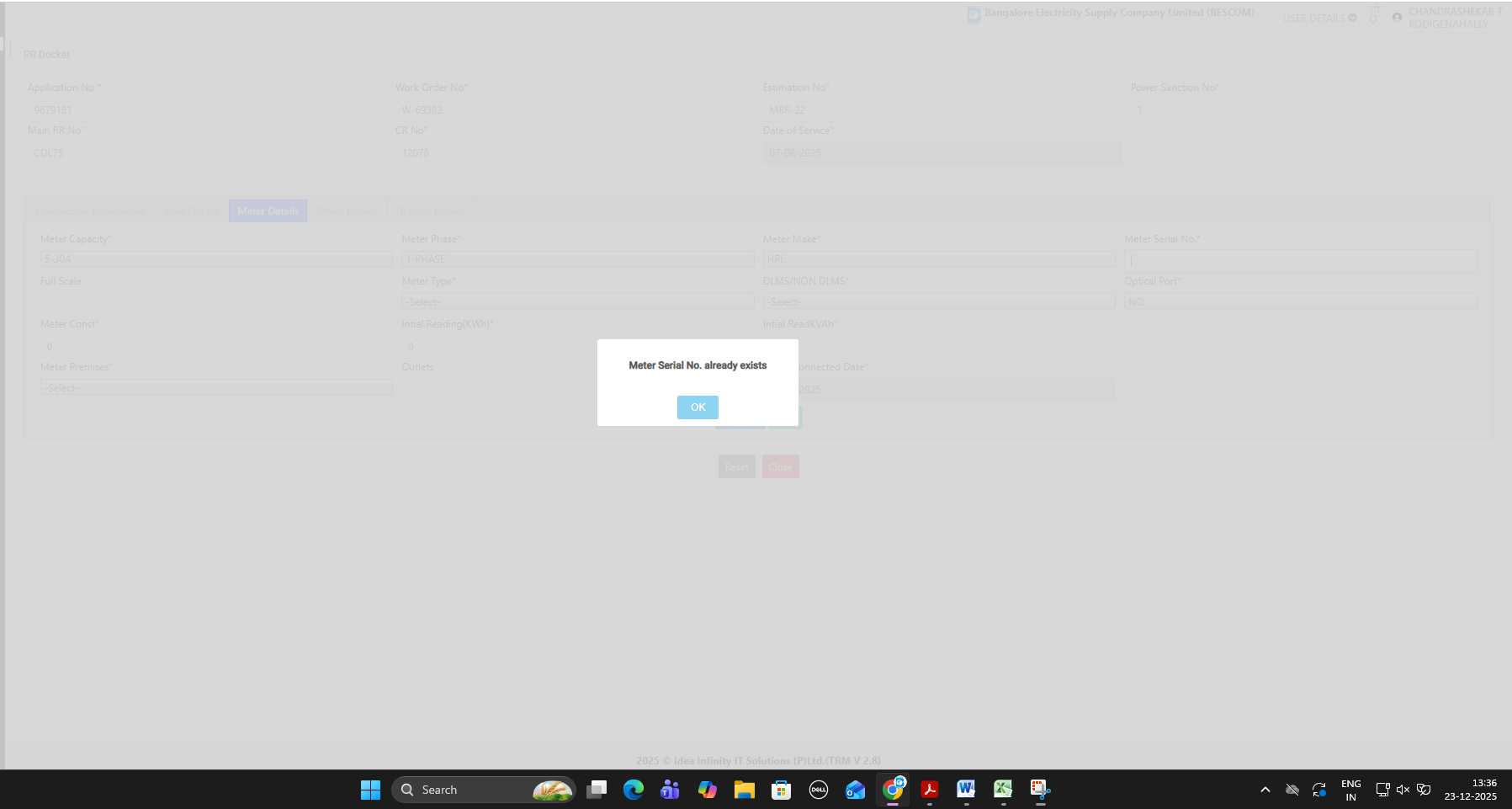This screenshot has width=1512, height=809.
Task: Open the DLMS/NON DLMS dropdown
Action: pos(939,301)
